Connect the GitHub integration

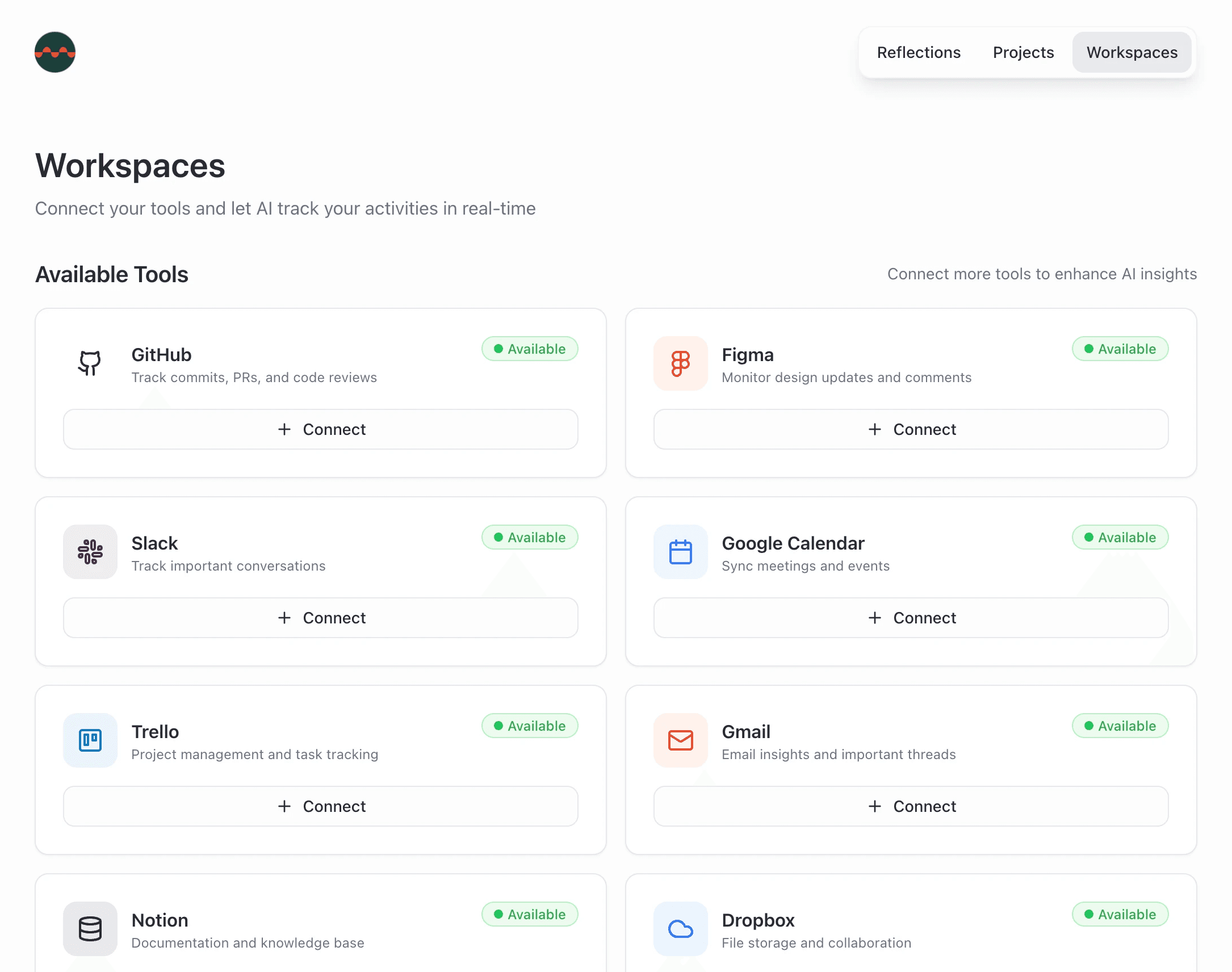coord(320,429)
